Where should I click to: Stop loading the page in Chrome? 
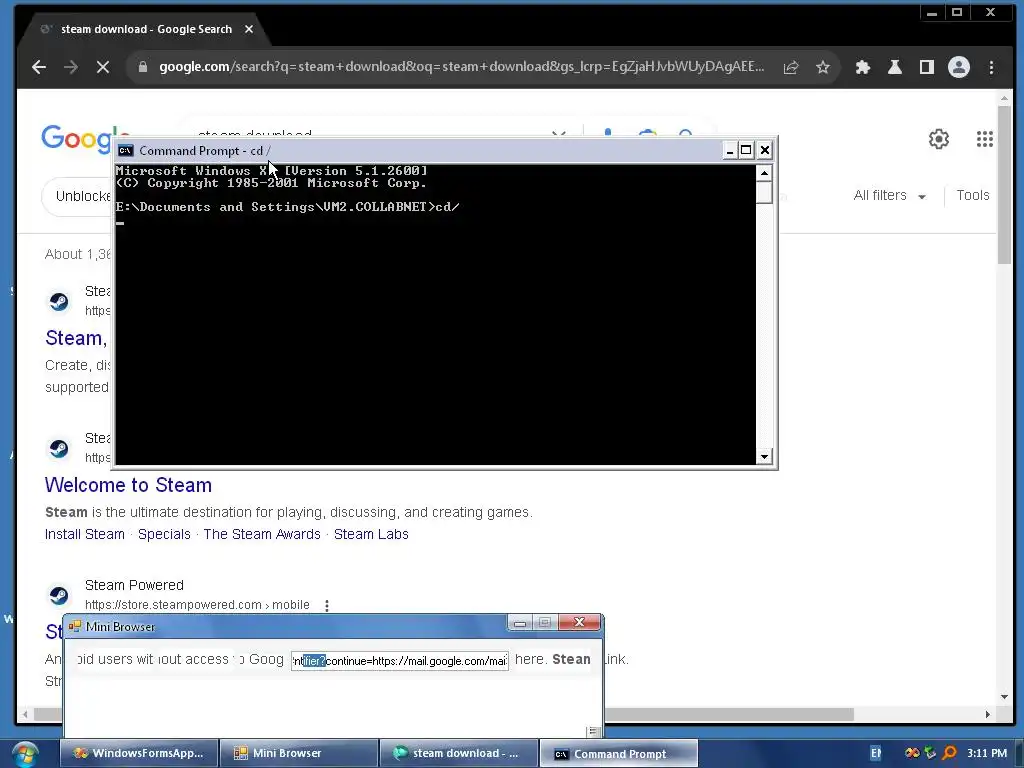103,67
